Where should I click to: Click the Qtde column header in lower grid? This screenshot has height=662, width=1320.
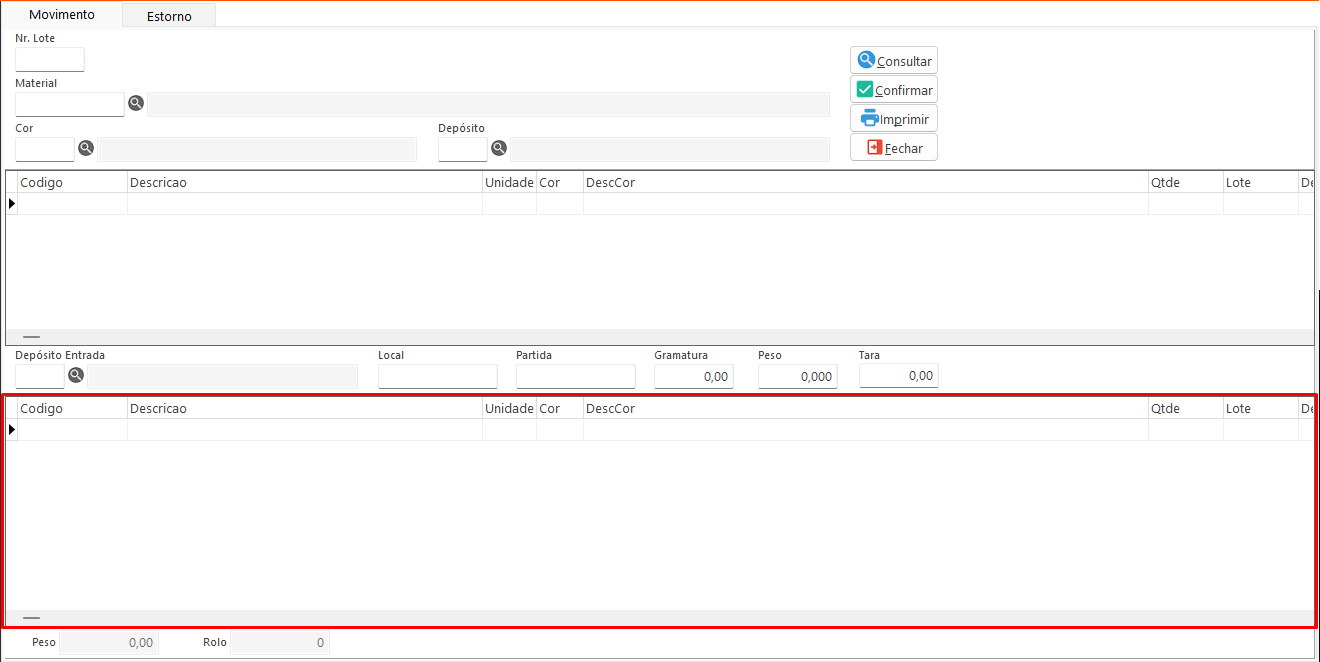pyautogui.click(x=1184, y=408)
